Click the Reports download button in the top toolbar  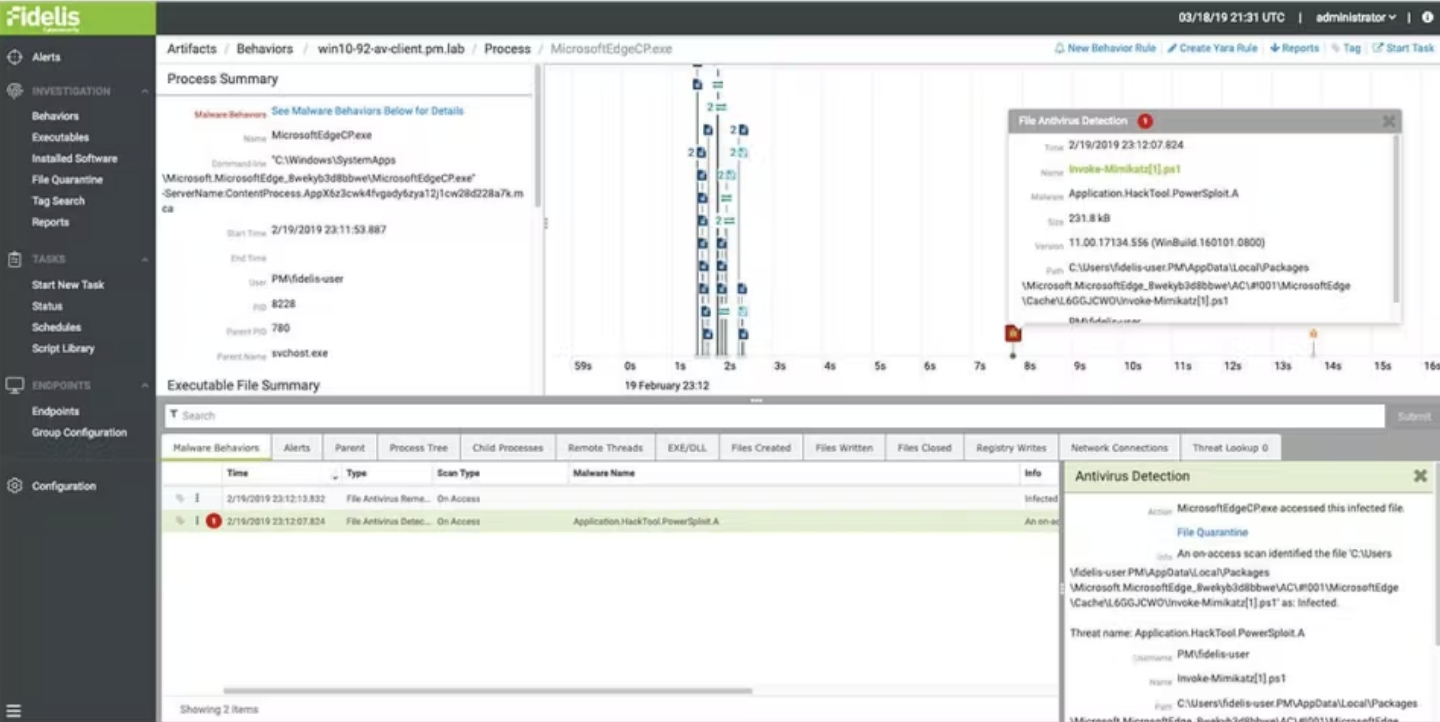pyautogui.click(x=1295, y=48)
